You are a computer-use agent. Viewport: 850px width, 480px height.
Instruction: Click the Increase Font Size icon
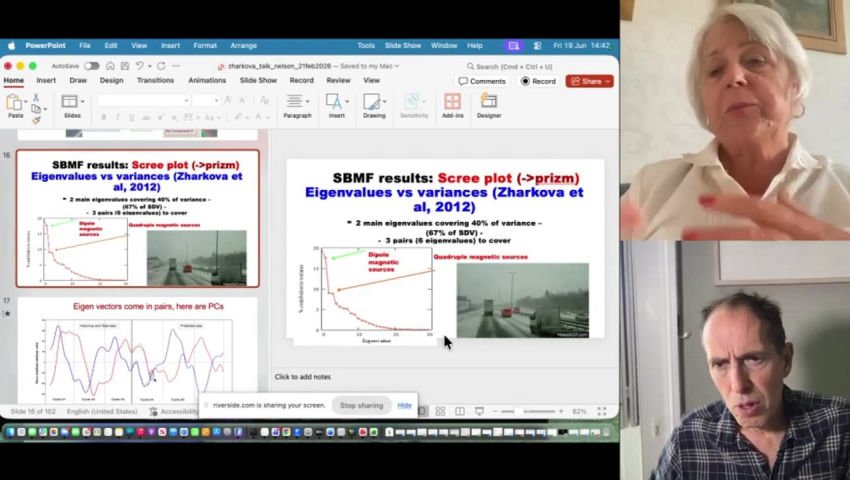pos(228,100)
